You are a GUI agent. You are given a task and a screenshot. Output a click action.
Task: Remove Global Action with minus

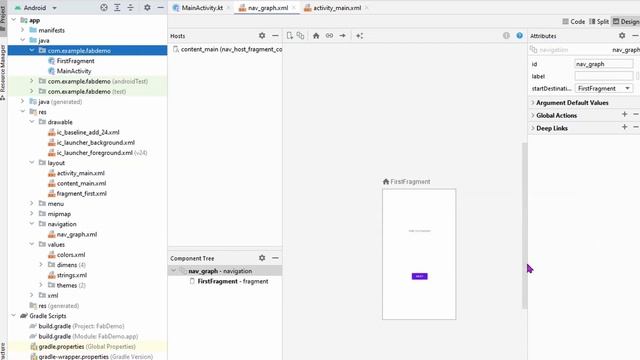pos(636,114)
